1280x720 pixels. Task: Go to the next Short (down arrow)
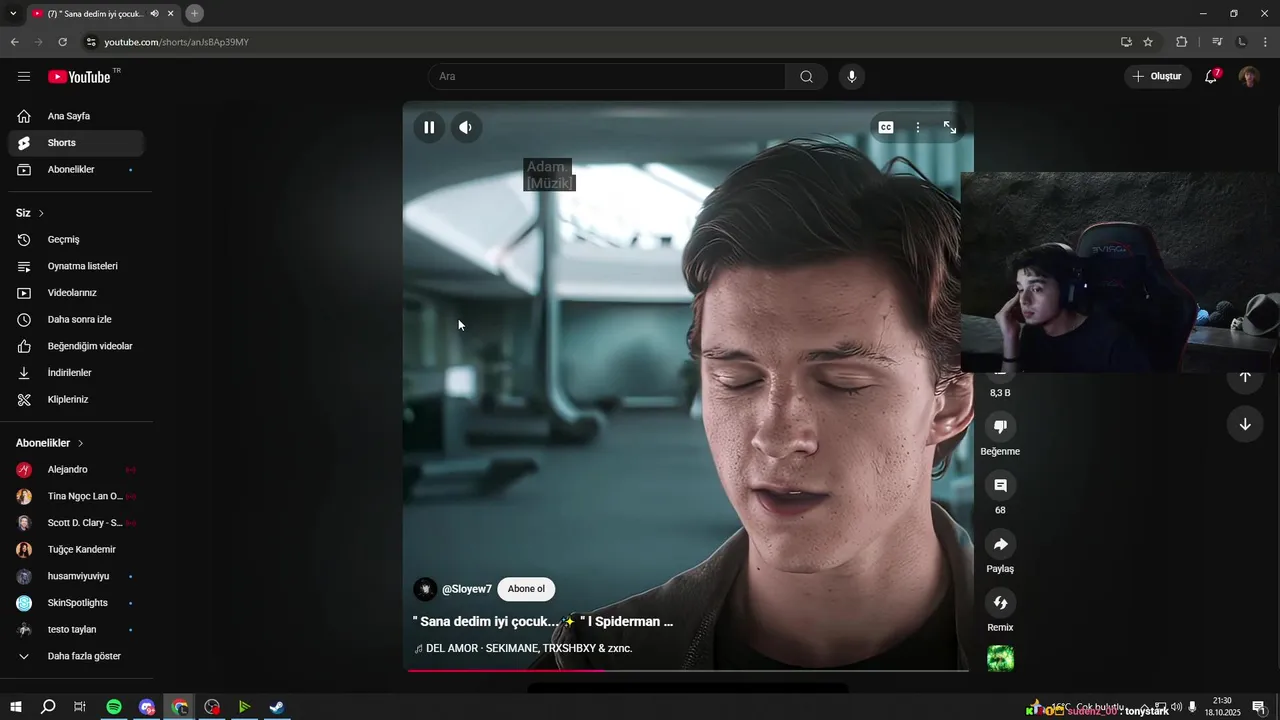(x=1245, y=424)
